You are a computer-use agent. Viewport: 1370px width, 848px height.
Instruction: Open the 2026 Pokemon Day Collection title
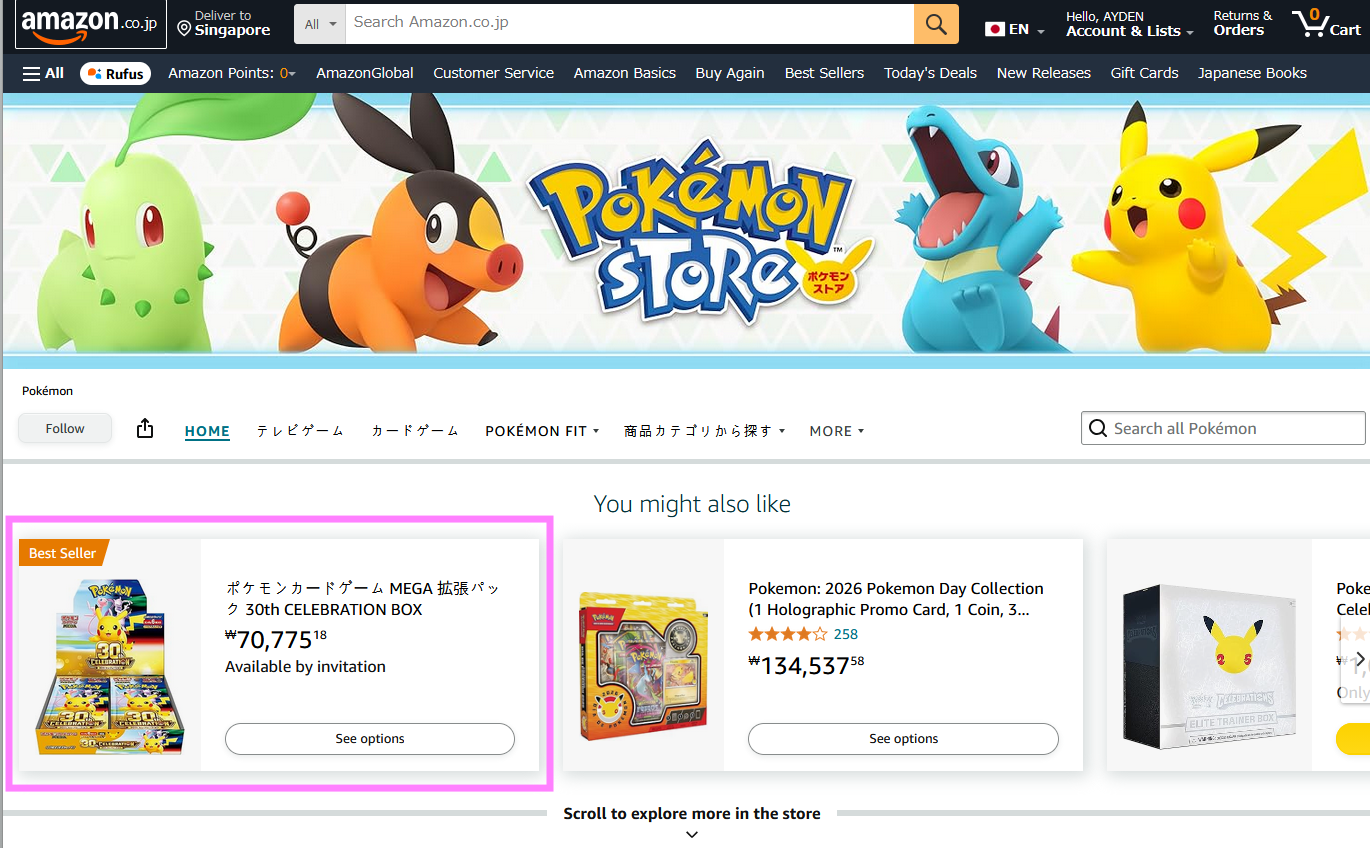click(896, 599)
